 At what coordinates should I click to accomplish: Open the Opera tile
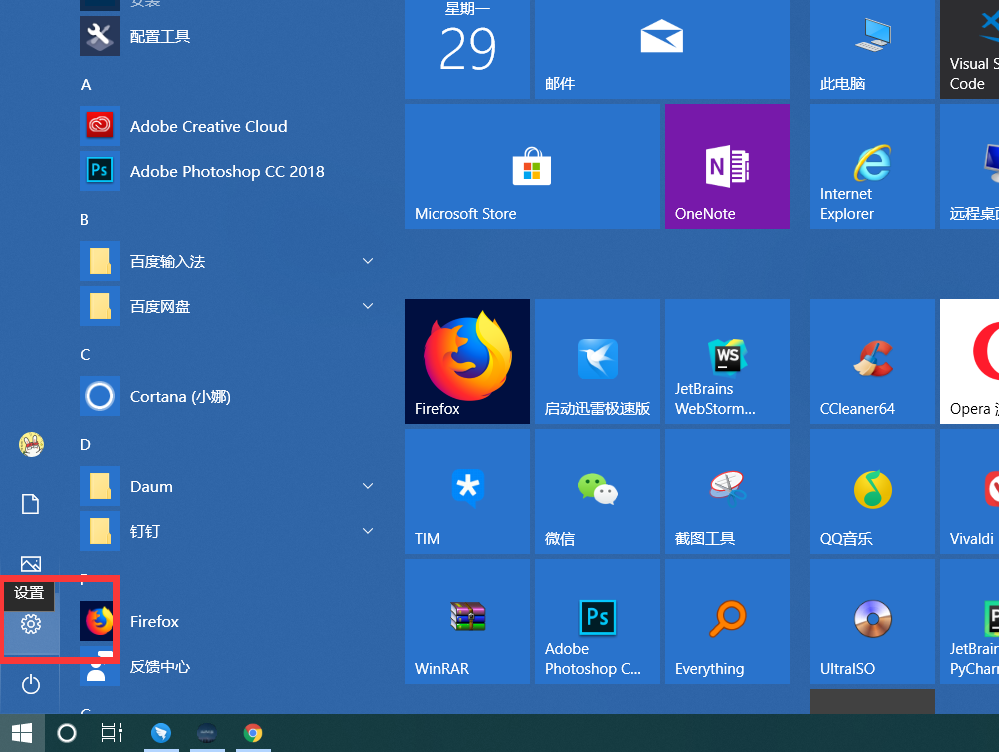[x=969, y=361]
